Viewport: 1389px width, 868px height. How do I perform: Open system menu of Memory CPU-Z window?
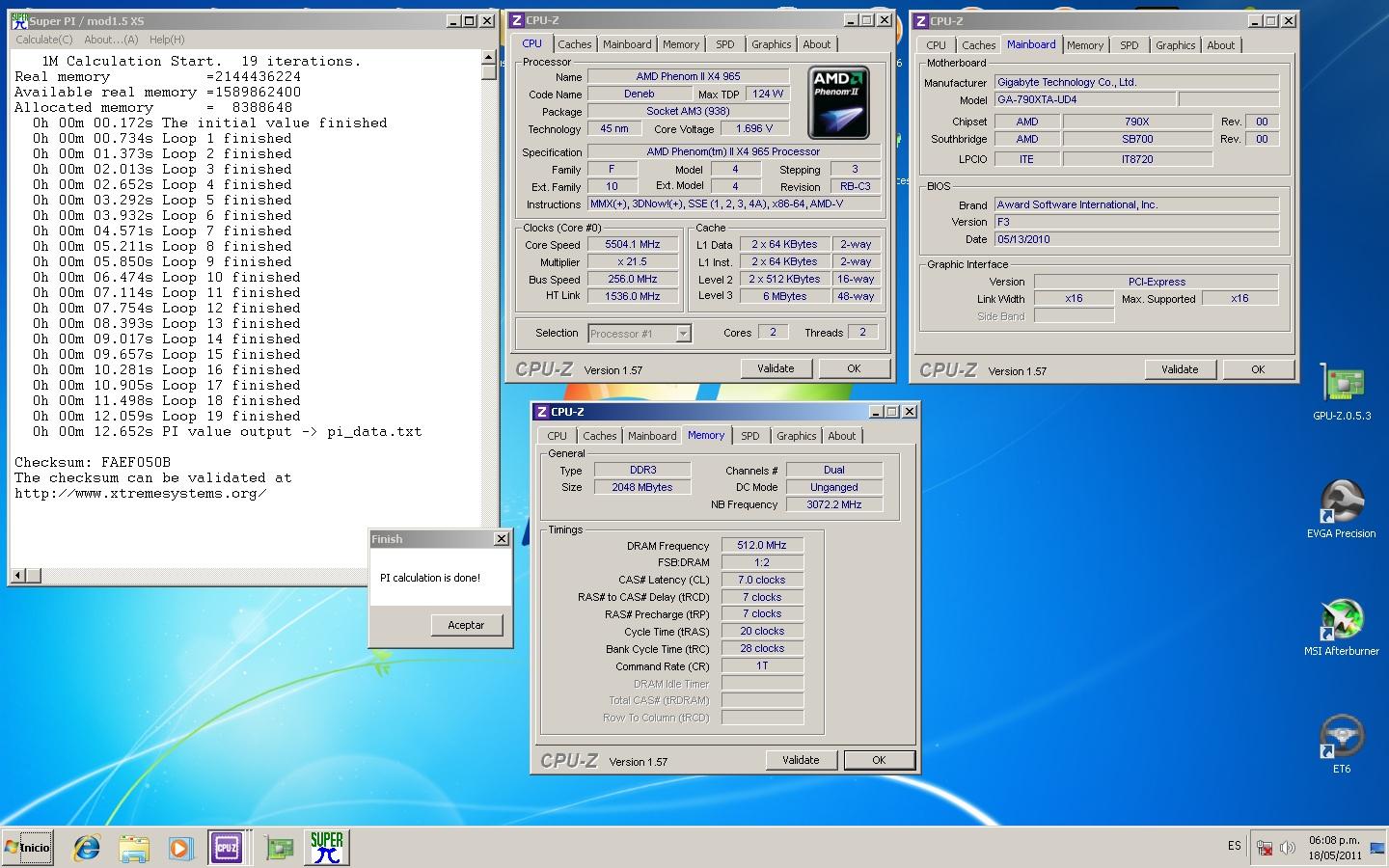pos(542,412)
